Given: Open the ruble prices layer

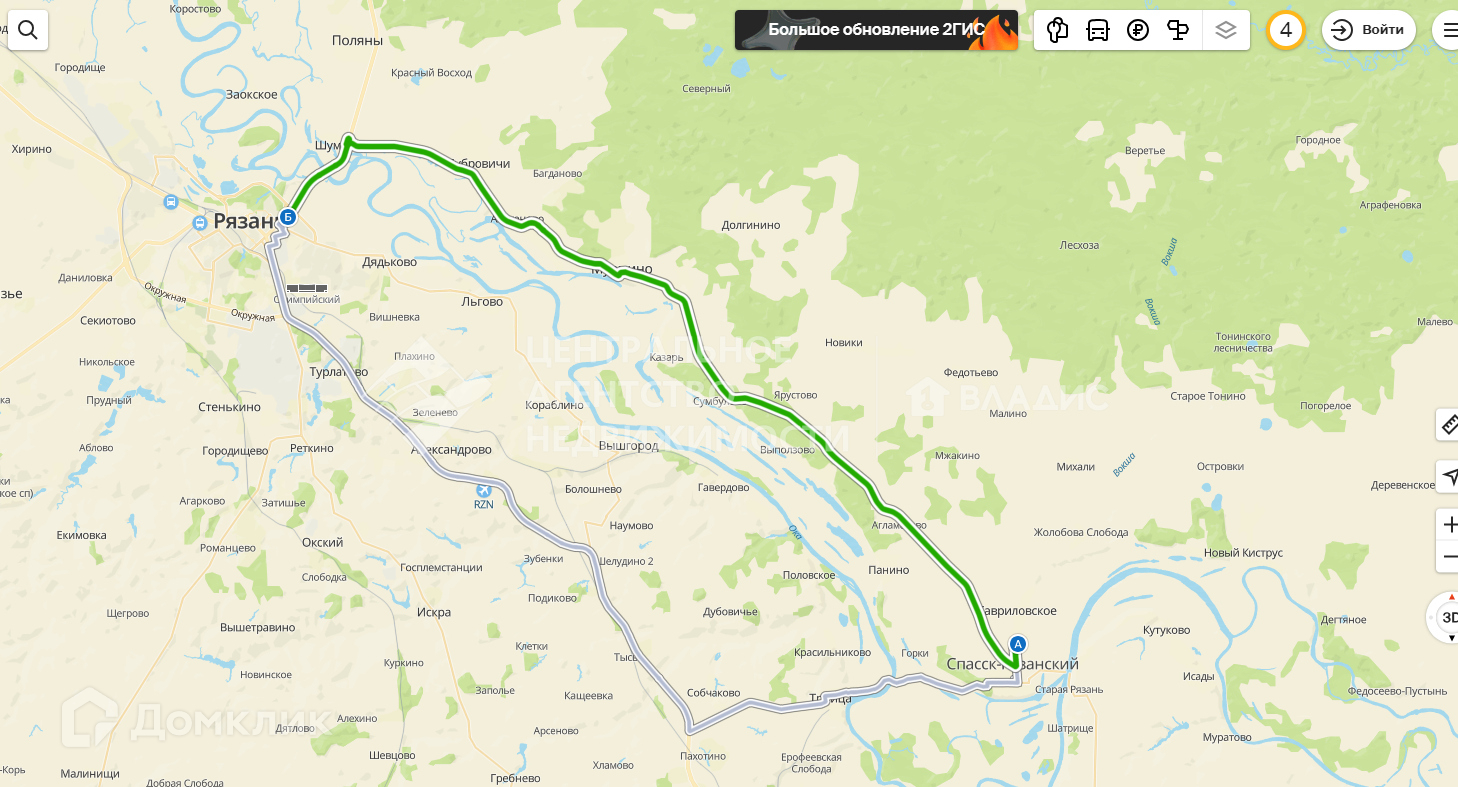Looking at the screenshot, I should tap(1138, 30).
